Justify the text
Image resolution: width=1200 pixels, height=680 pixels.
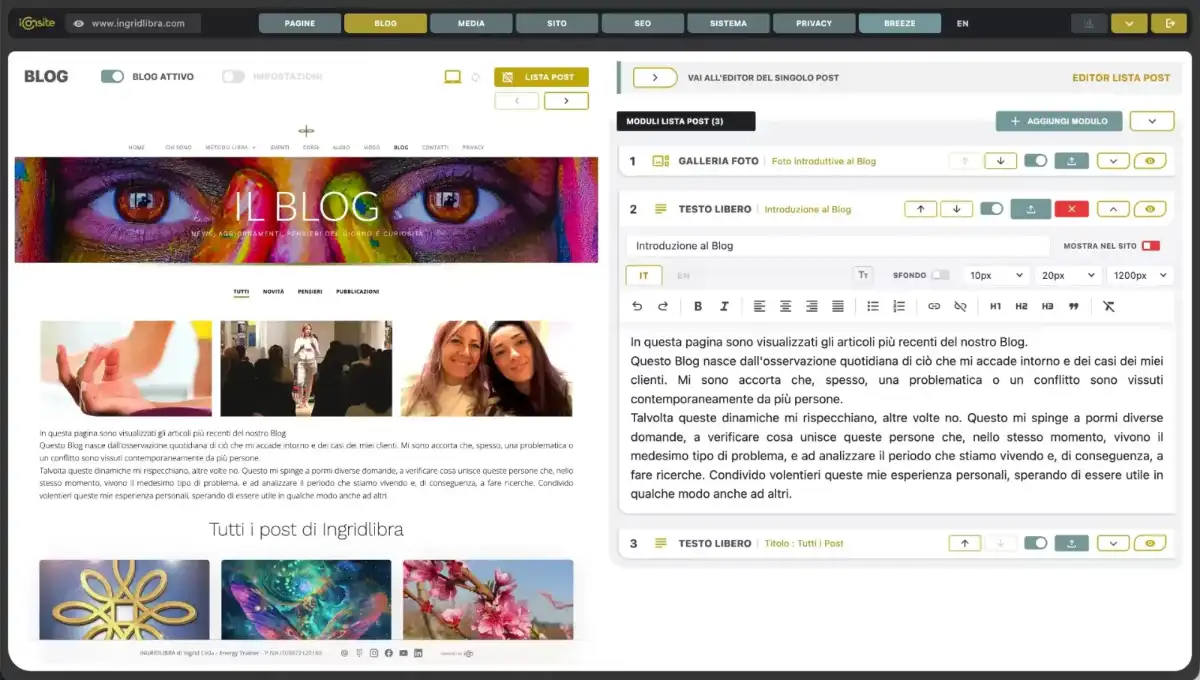tap(838, 306)
